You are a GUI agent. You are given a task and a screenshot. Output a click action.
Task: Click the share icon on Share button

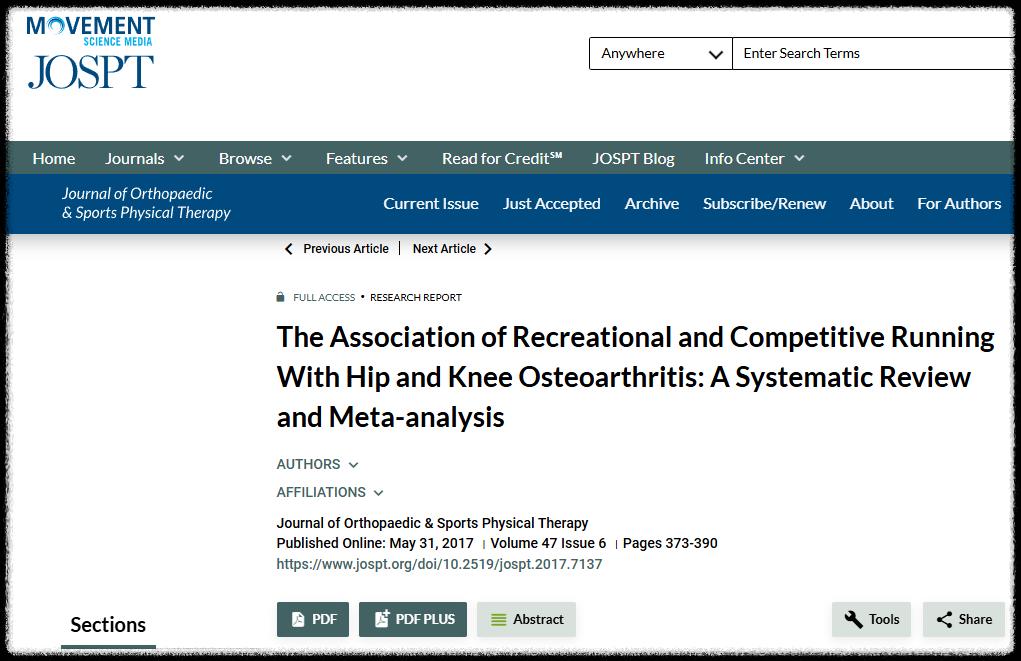tap(944, 619)
